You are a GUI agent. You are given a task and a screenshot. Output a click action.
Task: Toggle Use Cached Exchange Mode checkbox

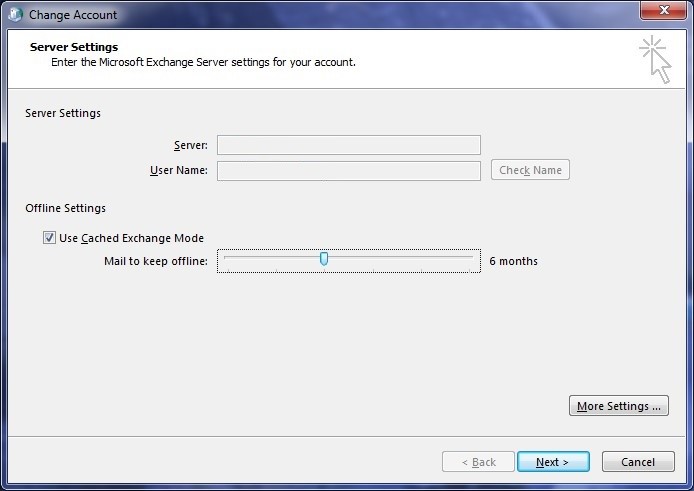(49, 238)
